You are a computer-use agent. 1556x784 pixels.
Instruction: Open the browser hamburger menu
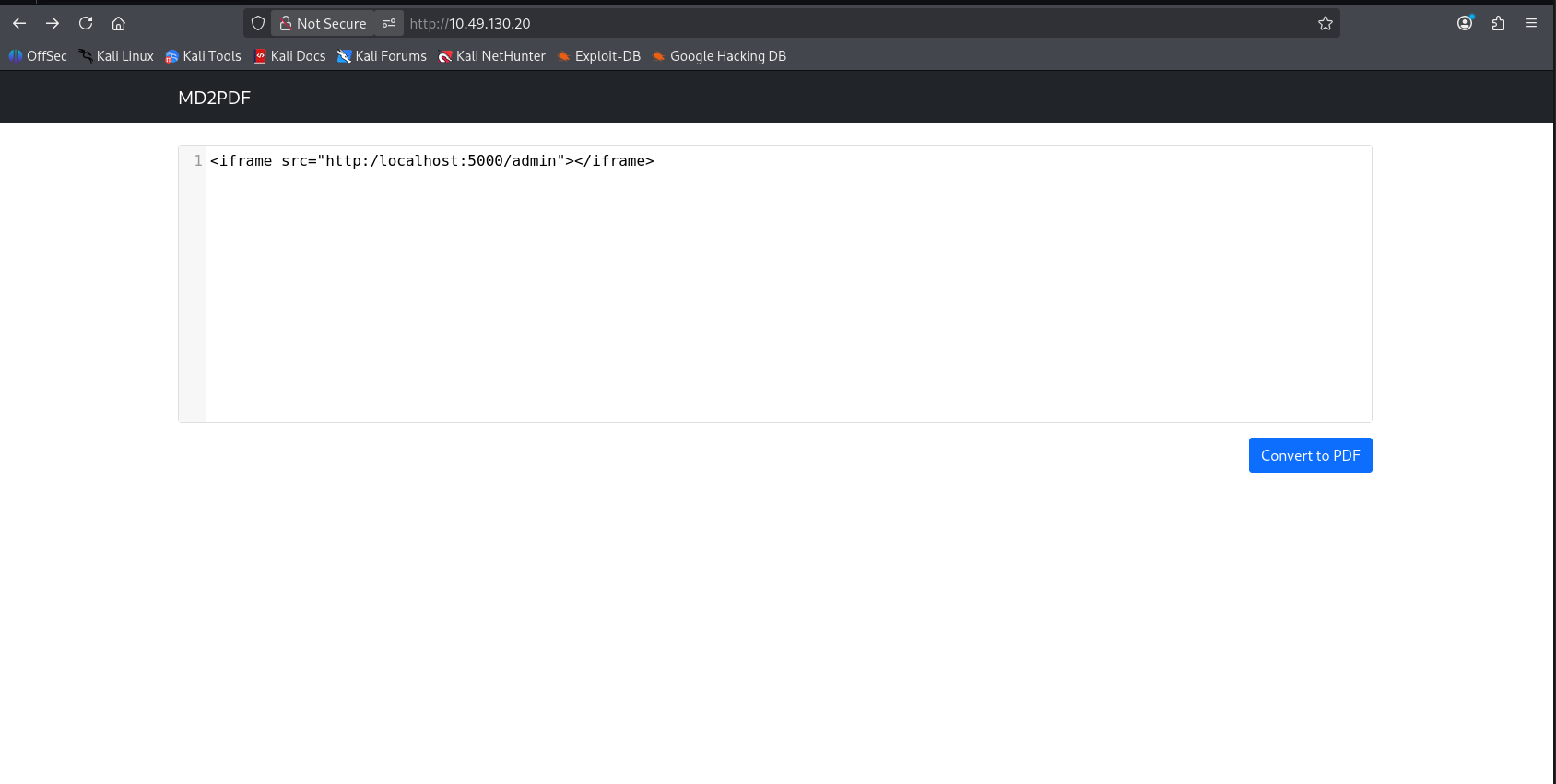1531,23
